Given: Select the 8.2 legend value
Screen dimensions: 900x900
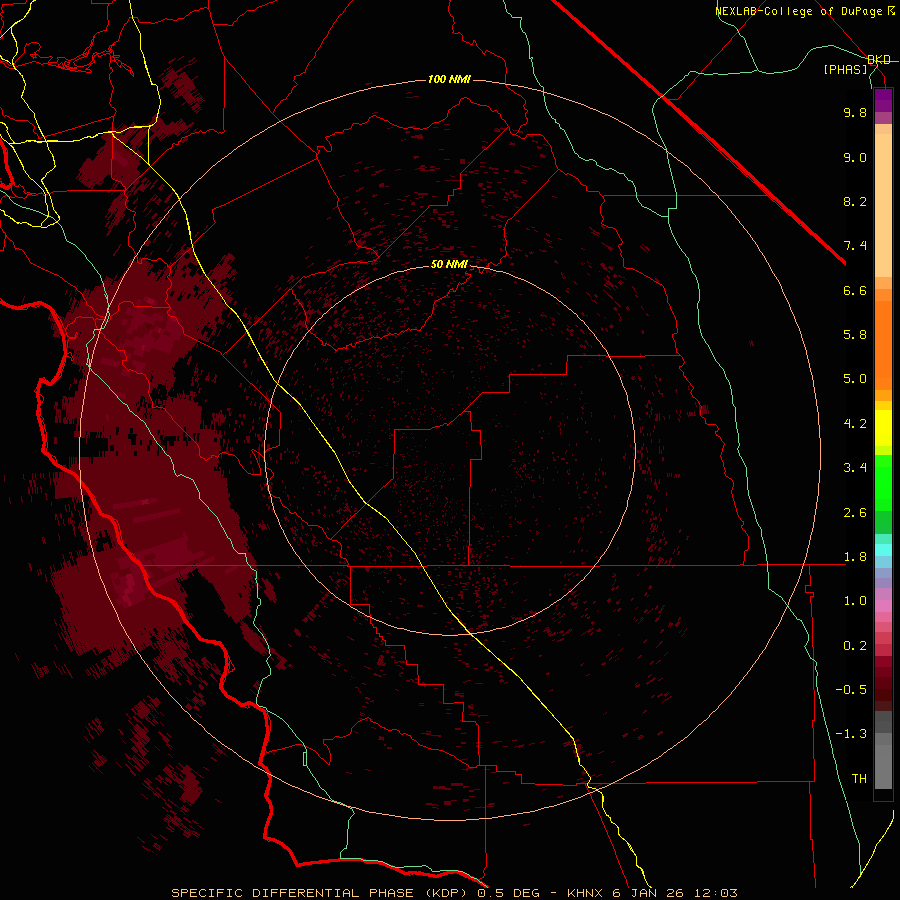Looking at the screenshot, I should (855, 201).
